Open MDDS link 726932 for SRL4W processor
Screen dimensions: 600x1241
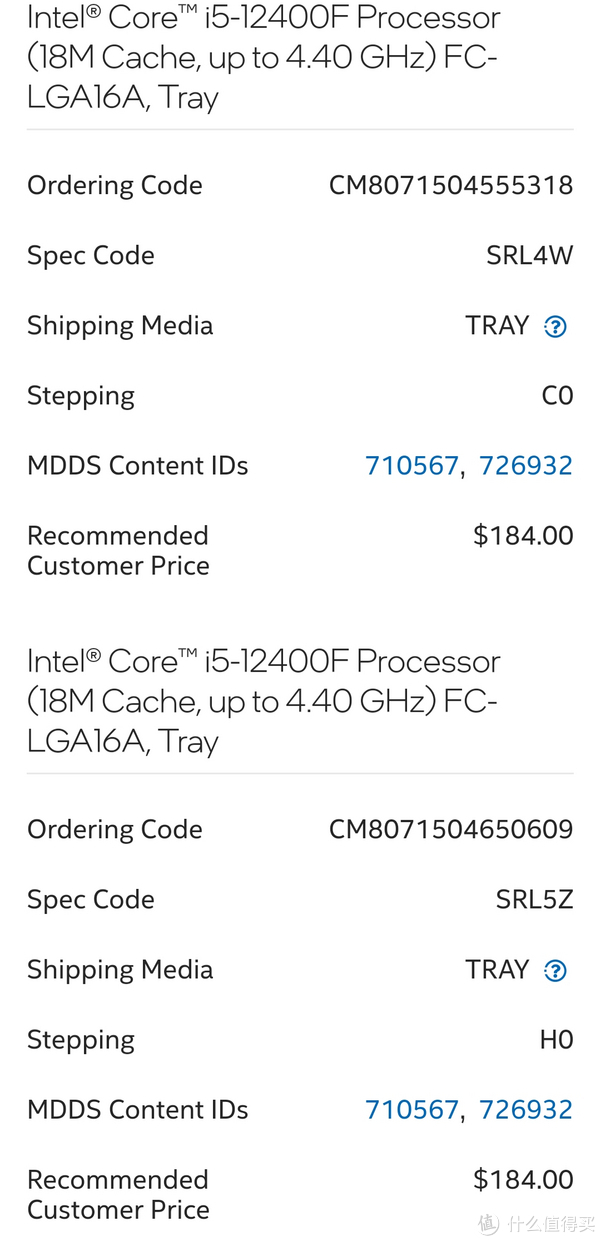(526, 466)
